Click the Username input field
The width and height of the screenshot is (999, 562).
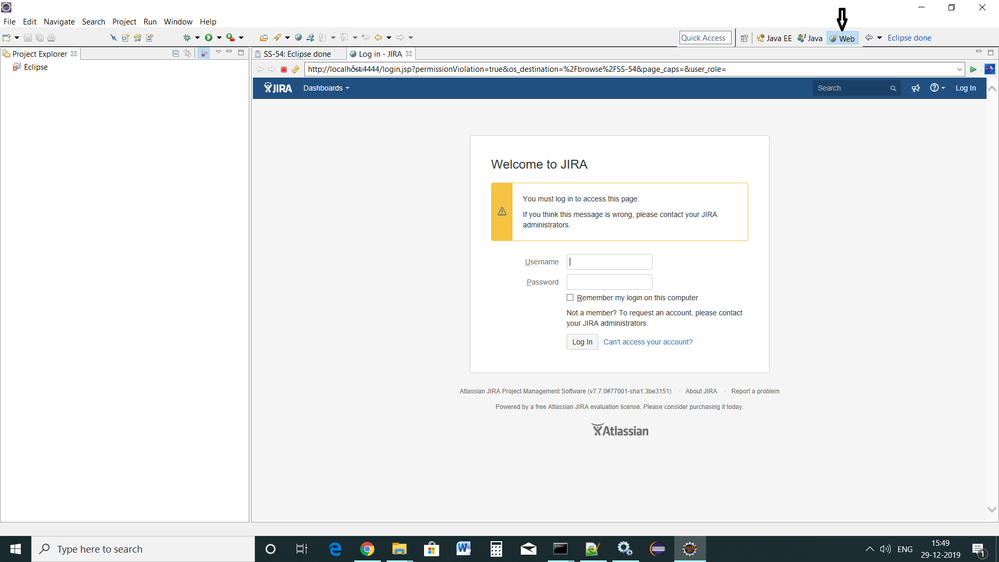[x=609, y=261]
